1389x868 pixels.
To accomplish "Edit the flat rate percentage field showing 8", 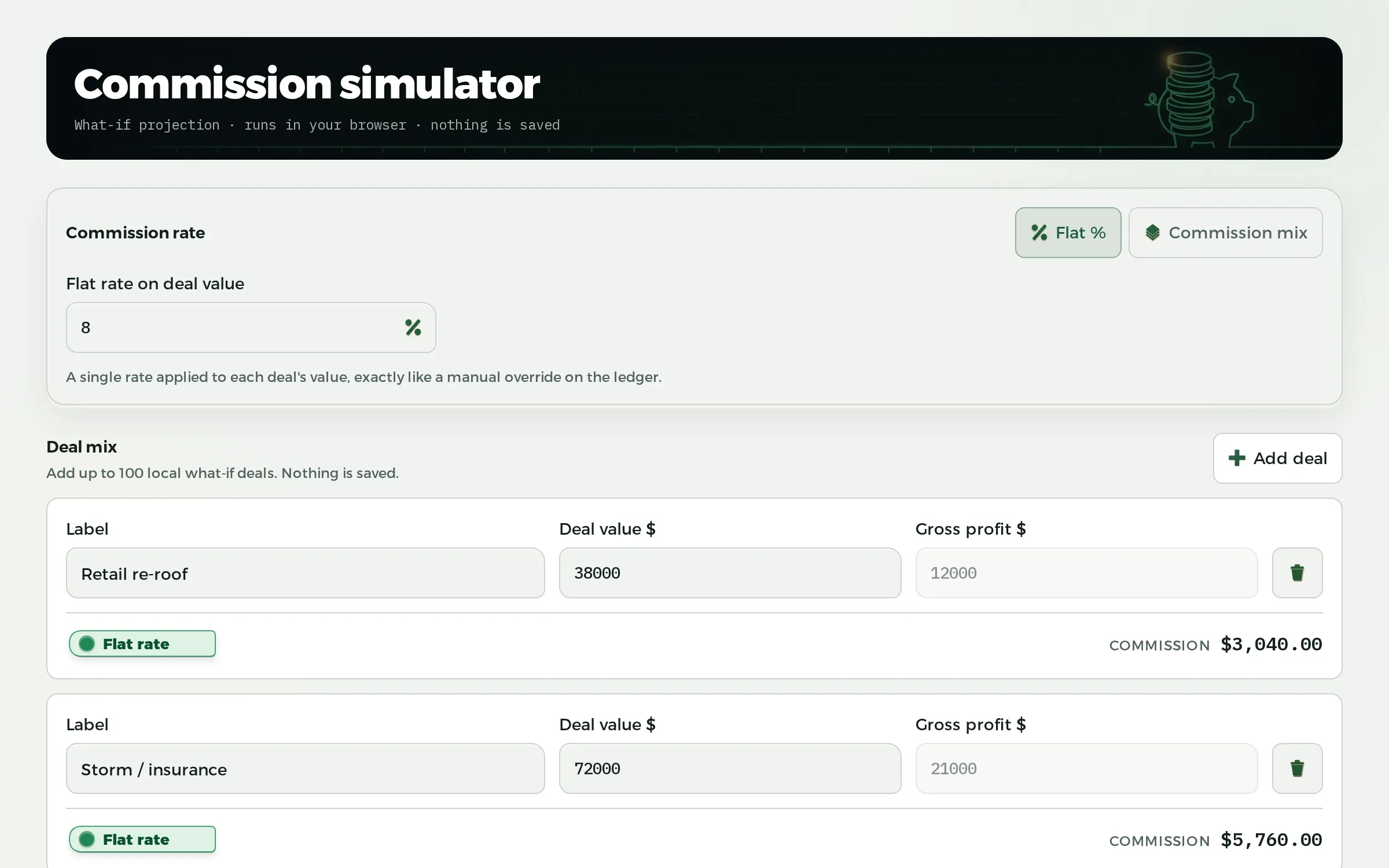I will coord(251,328).
